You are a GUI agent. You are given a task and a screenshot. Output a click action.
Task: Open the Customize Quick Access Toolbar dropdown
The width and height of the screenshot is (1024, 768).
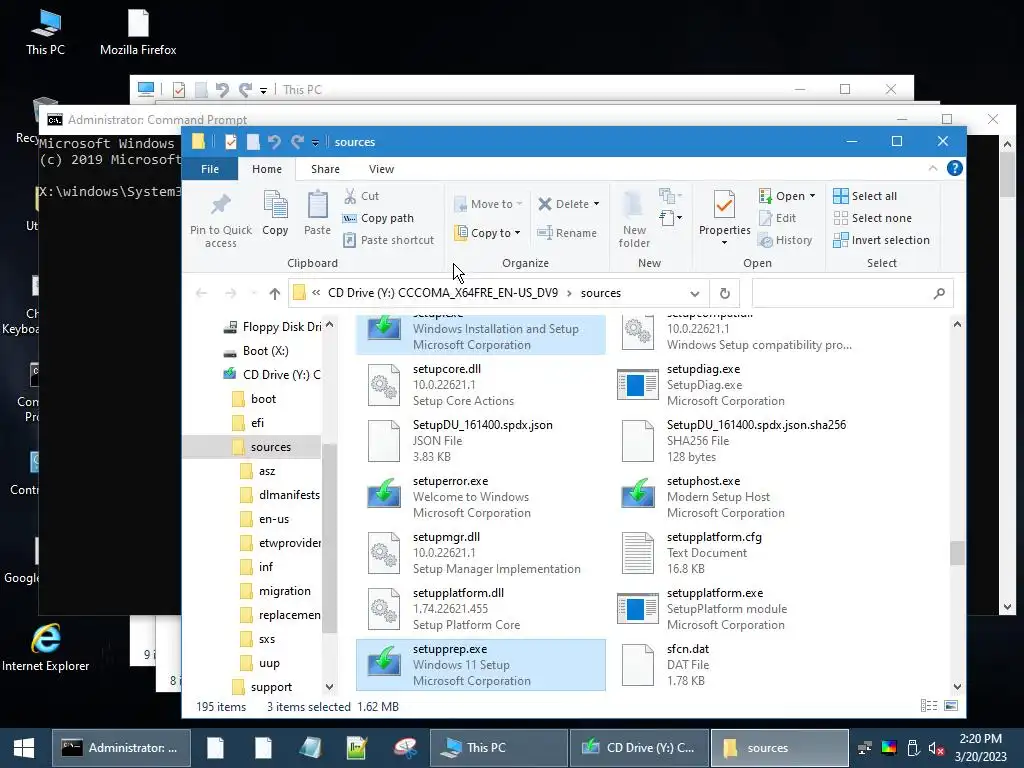(x=315, y=142)
